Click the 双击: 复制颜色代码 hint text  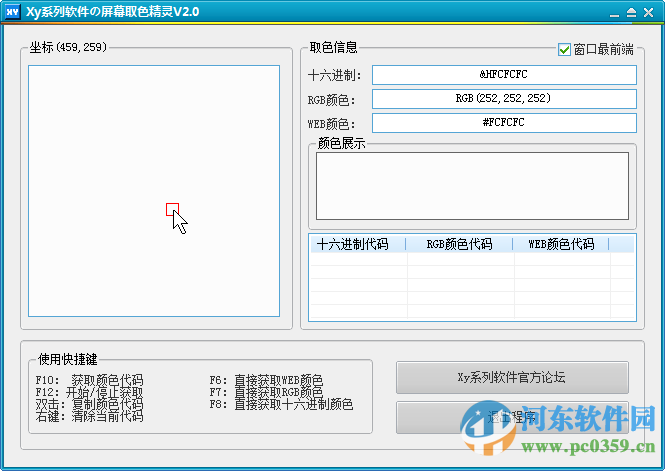tap(89, 404)
